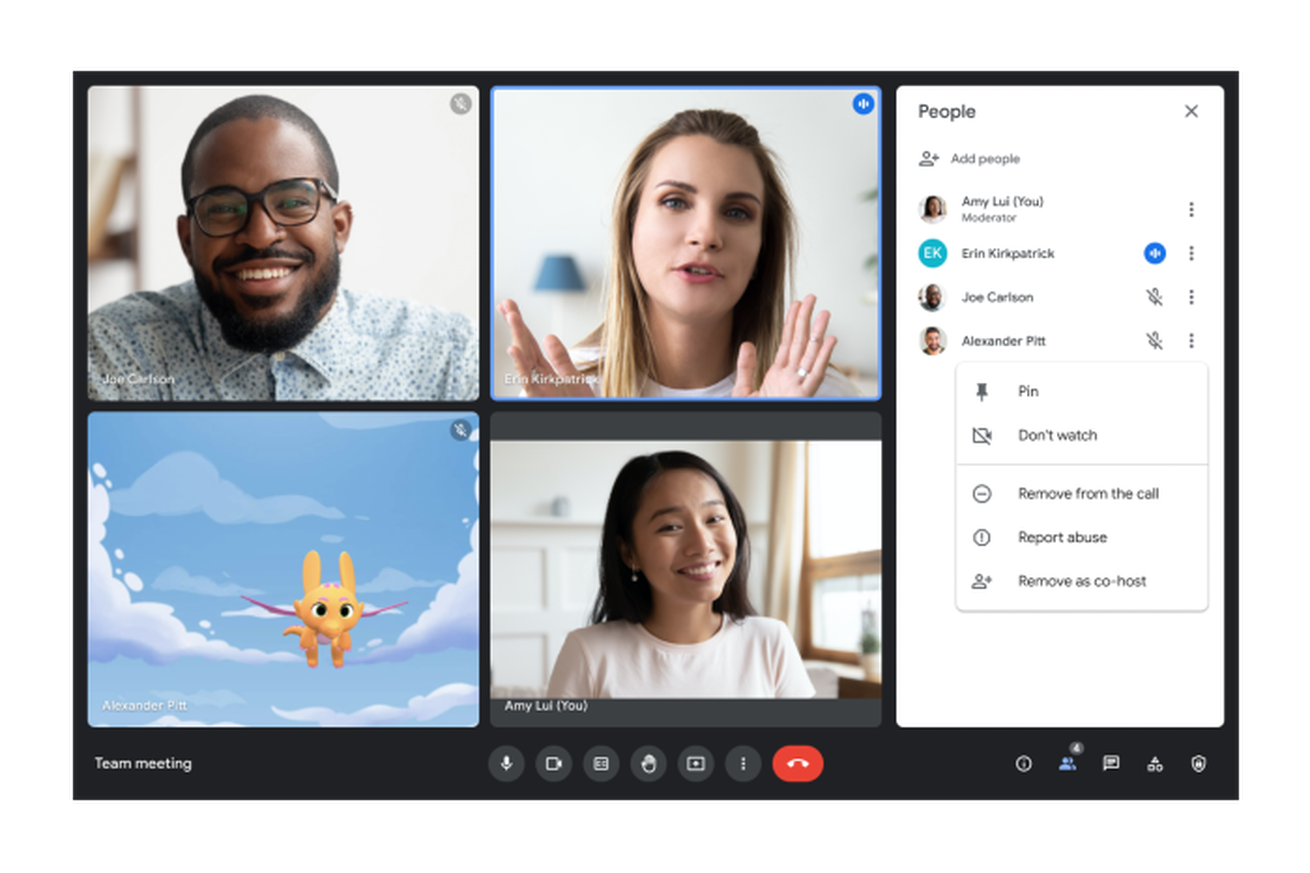
Task: Select Pin from the context menu
Action: tap(1028, 392)
